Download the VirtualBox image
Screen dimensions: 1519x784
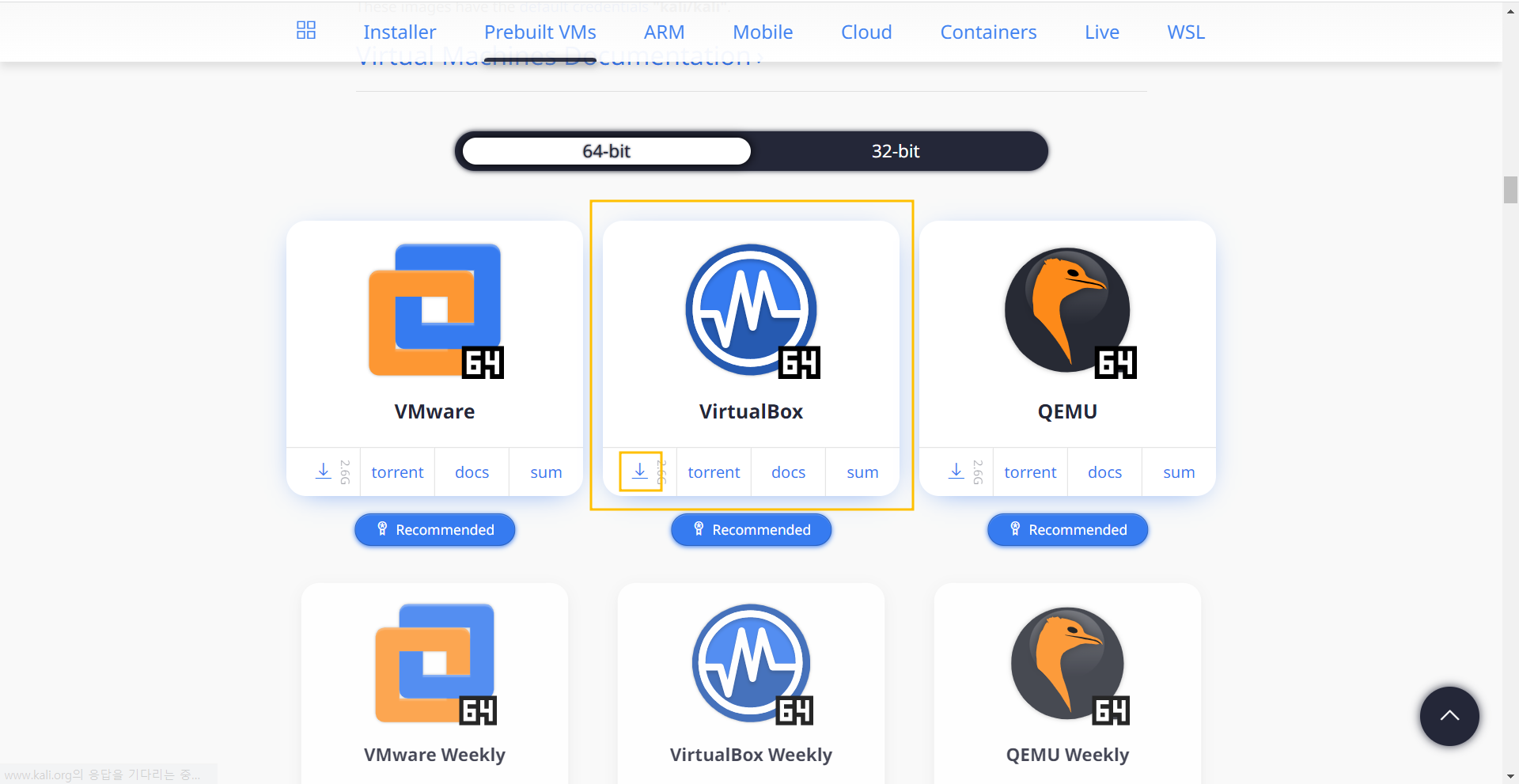640,472
